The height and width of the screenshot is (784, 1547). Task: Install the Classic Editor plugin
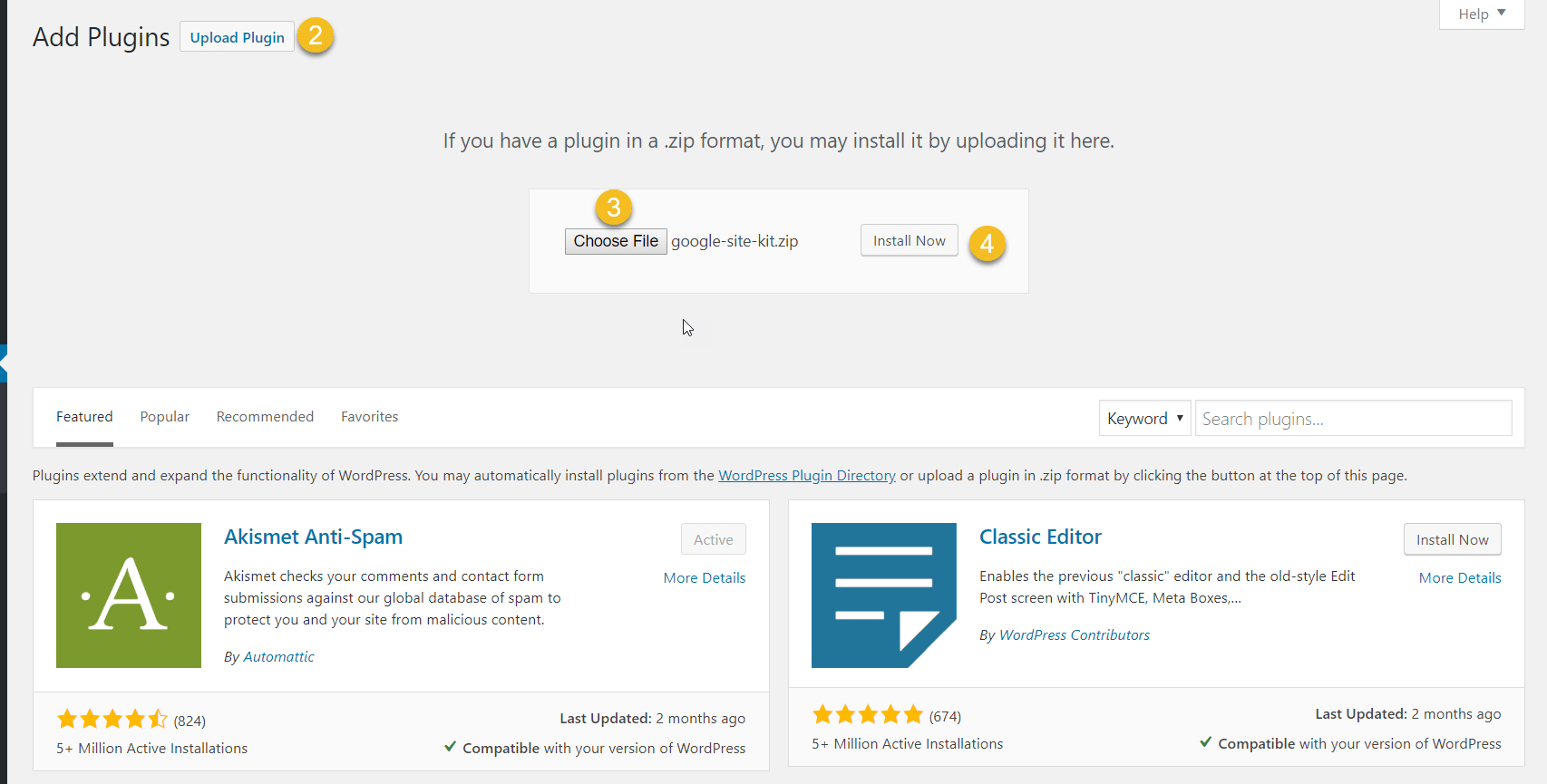click(1452, 539)
